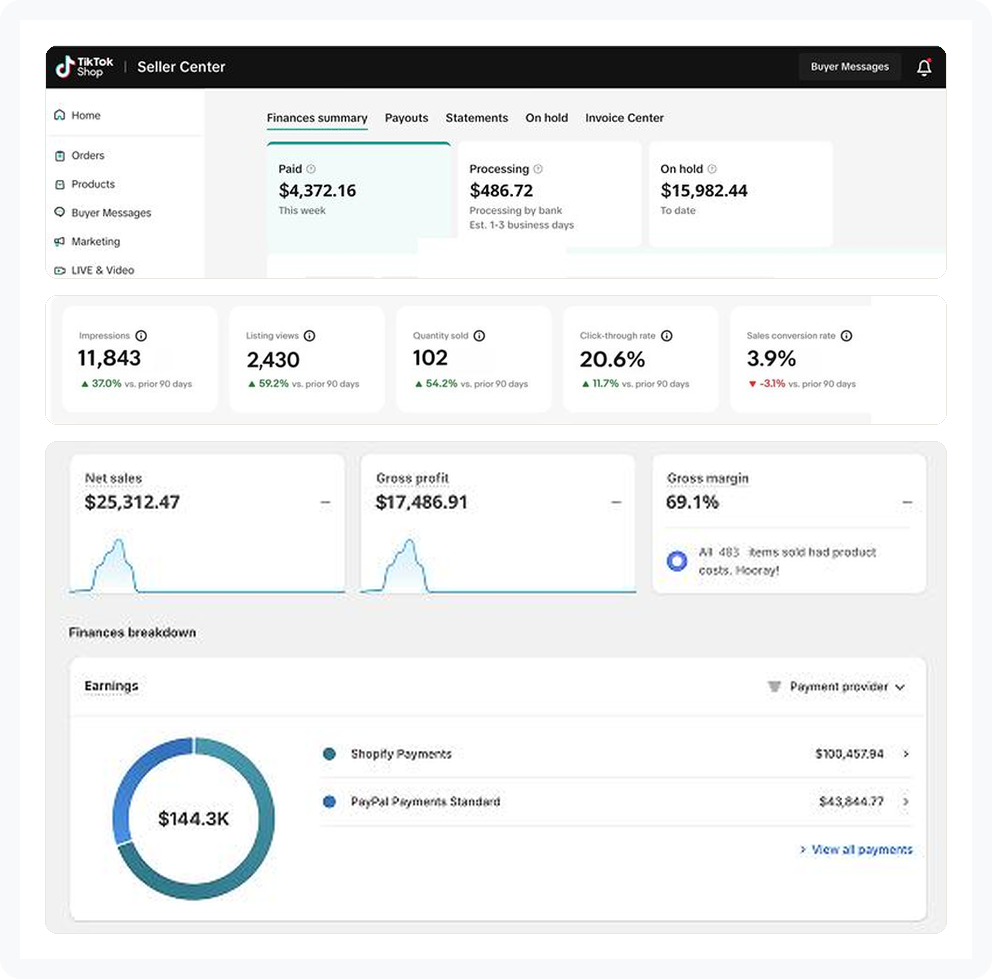This screenshot has height=979, width=992.
Task: Click the $144.3K earnings donut chart
Action: (194, 818)
